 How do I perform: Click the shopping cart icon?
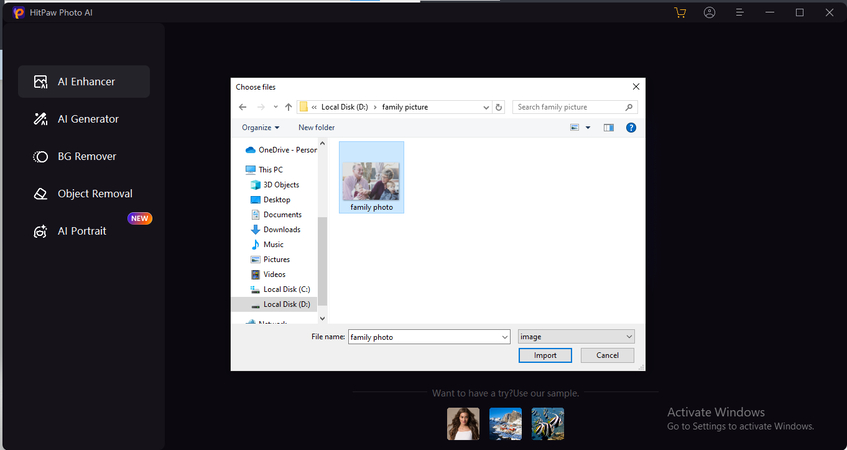coord(680,12)
